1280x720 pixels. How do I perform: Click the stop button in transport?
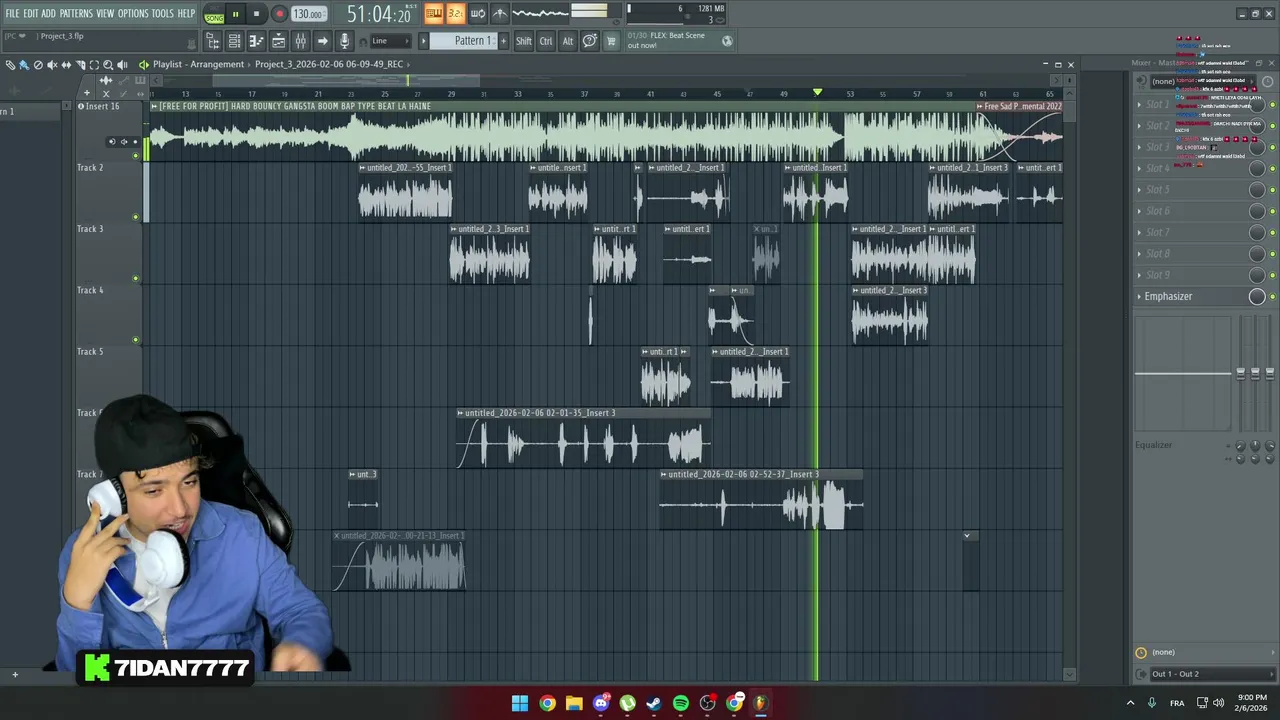(x=256, y=14)
